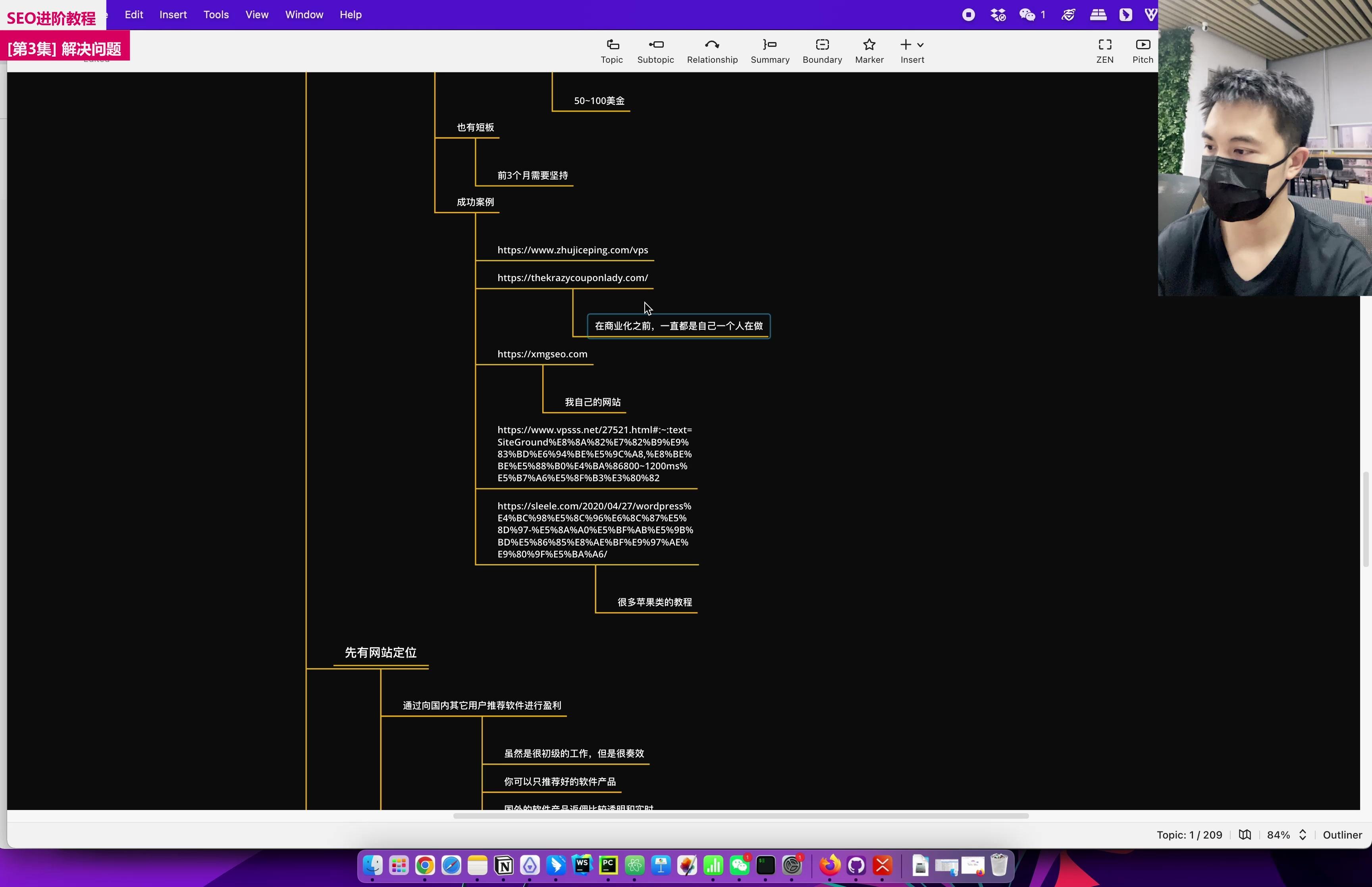
Task: Open Terminal in the Dock
Action: coord(766,865)
